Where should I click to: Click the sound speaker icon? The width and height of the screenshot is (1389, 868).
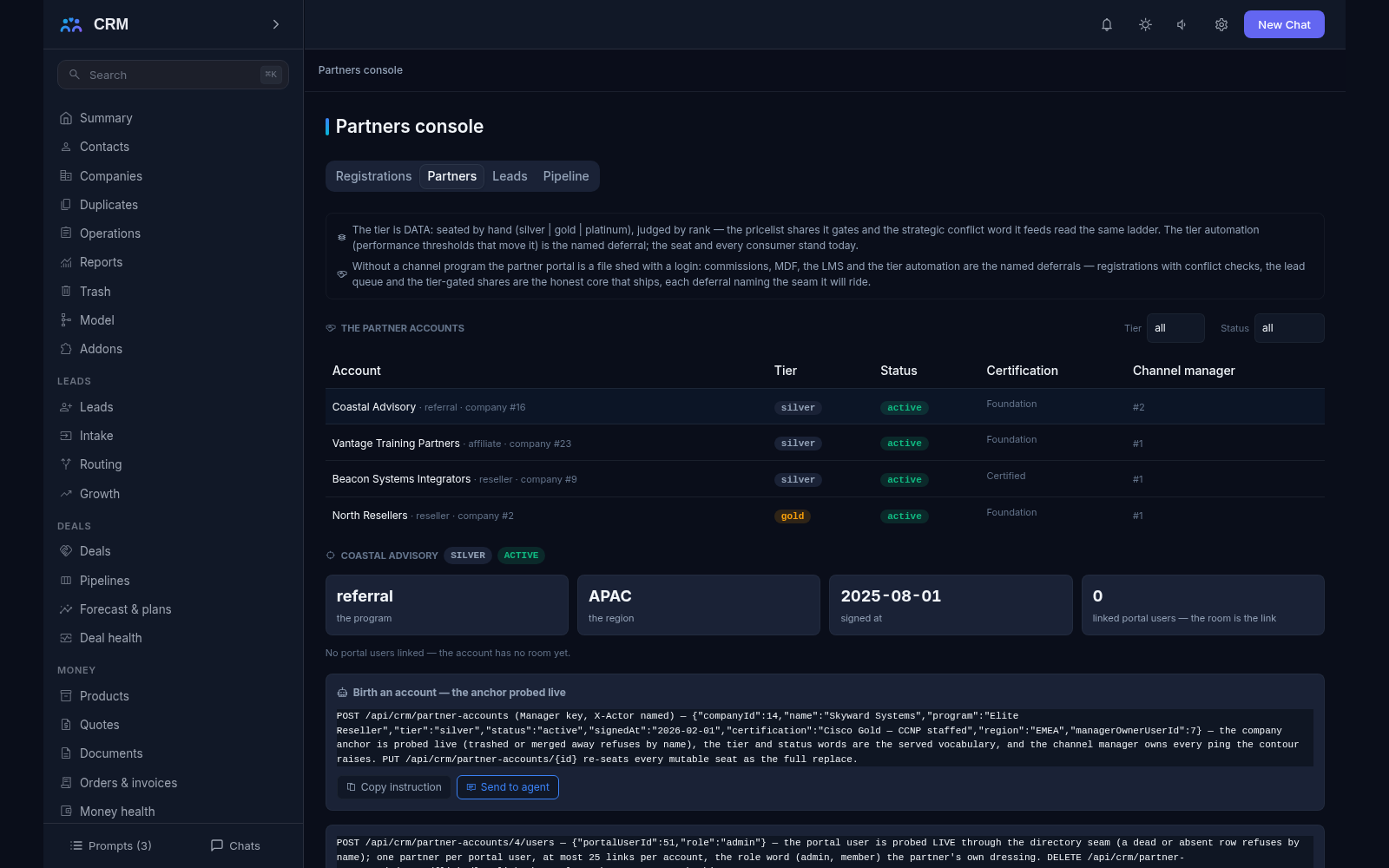pyautogui.click(x=1182, y=24)
